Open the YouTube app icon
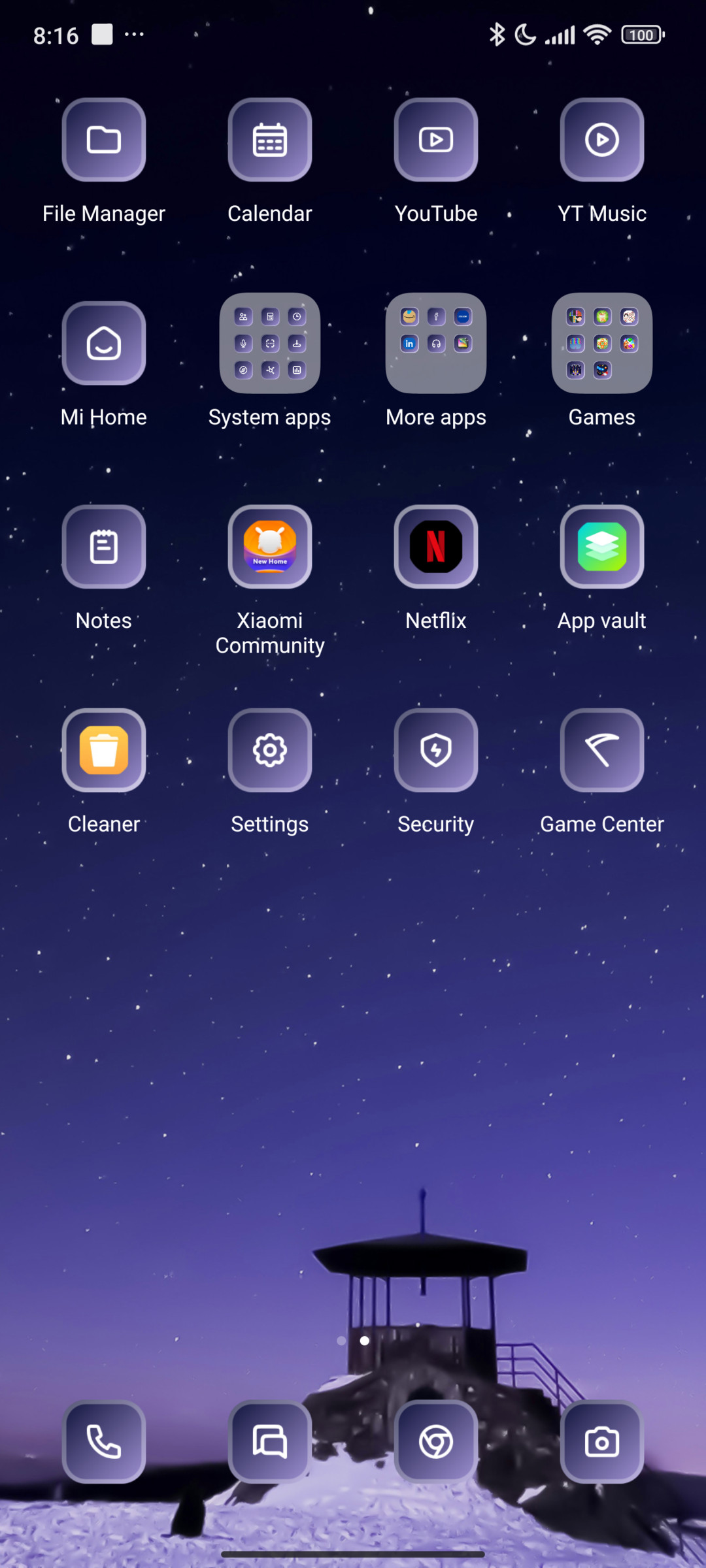The width and height of the screenshot is (706, 1568). click(x=436, y=140)
